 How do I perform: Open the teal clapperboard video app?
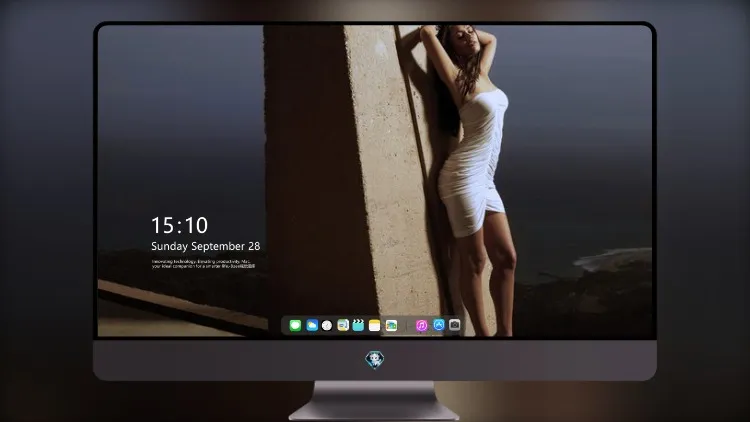358,325
